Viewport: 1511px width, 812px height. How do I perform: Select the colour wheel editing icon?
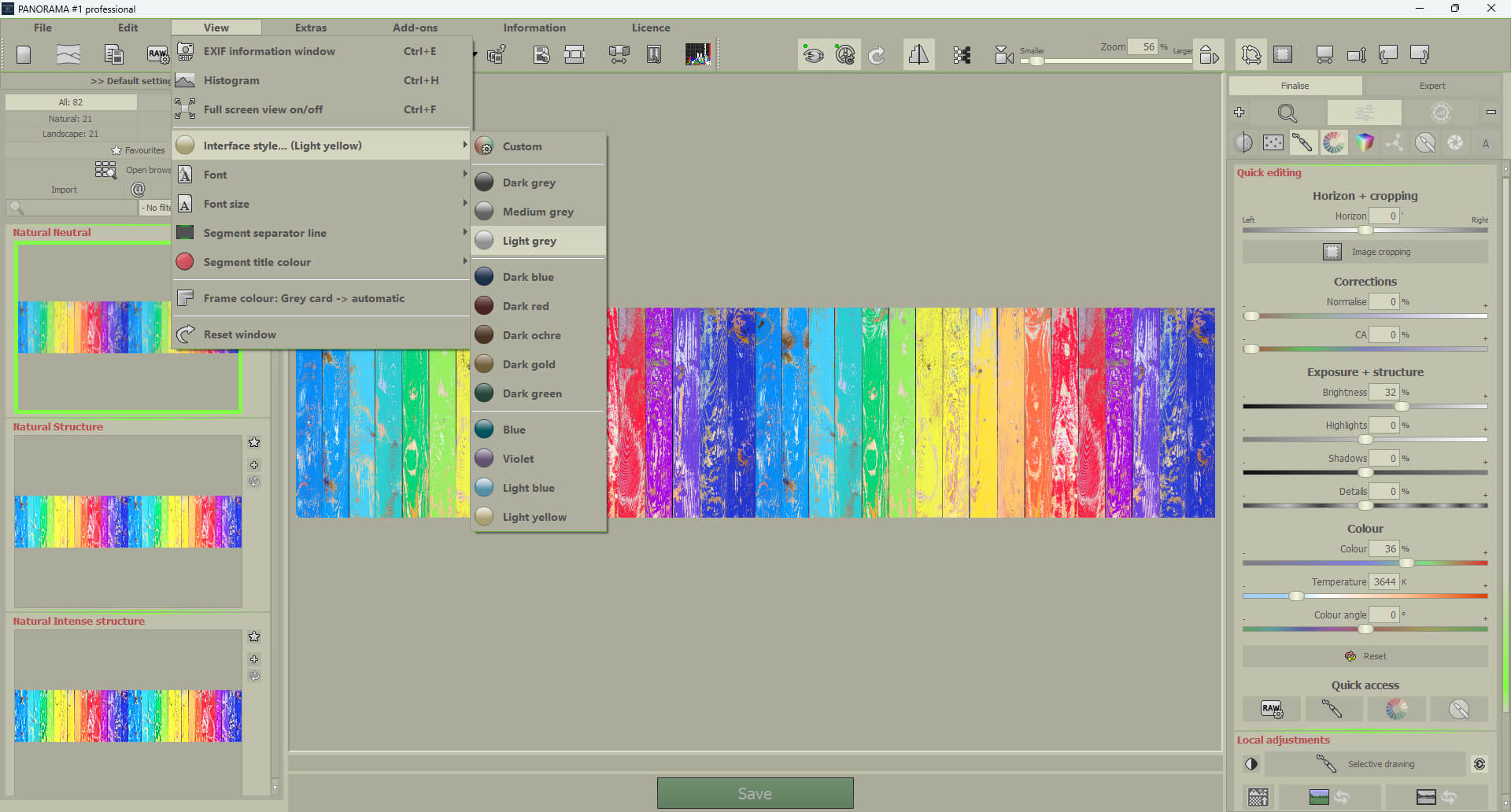(x=1333, y=142)
